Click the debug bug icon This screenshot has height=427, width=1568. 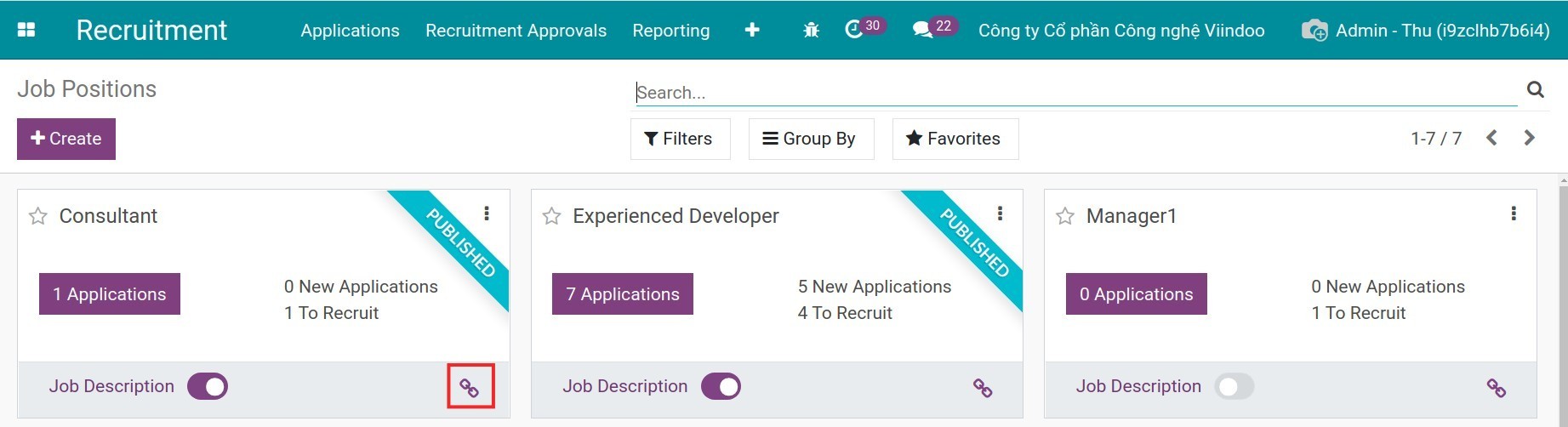811,31
